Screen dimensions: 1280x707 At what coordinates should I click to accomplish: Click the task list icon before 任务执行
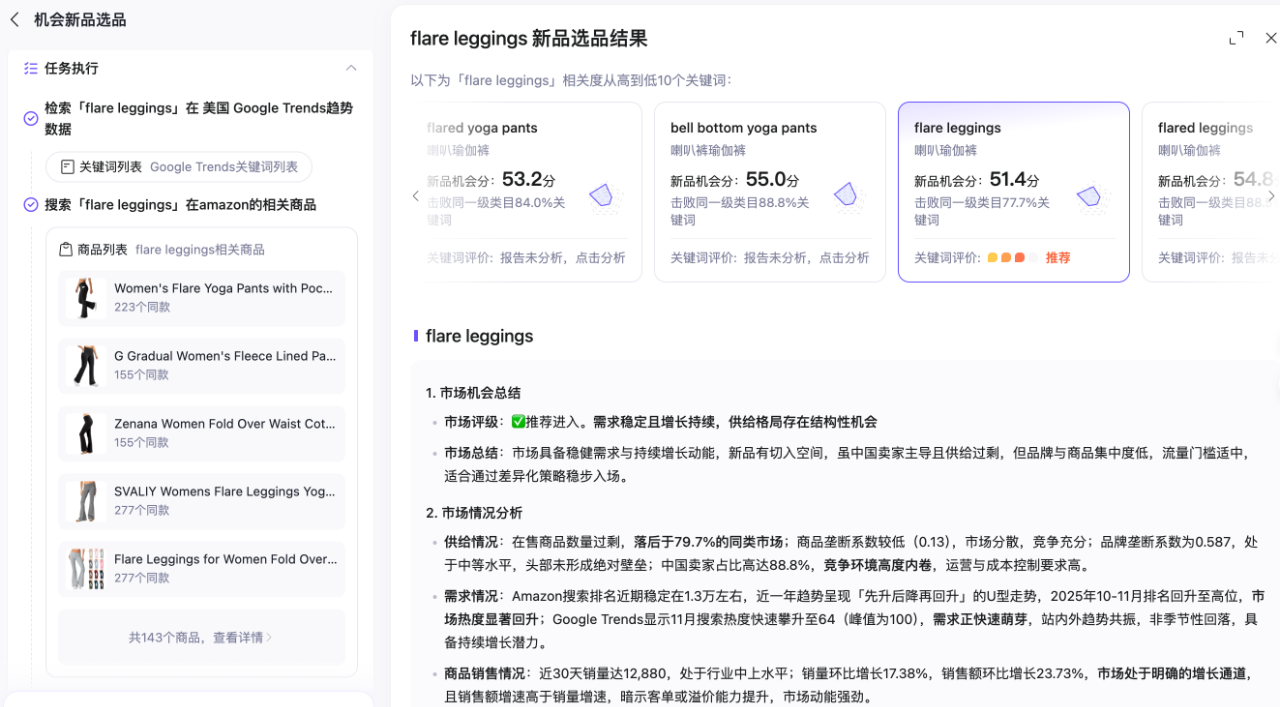pyautogui.click(x=32, y=68)
